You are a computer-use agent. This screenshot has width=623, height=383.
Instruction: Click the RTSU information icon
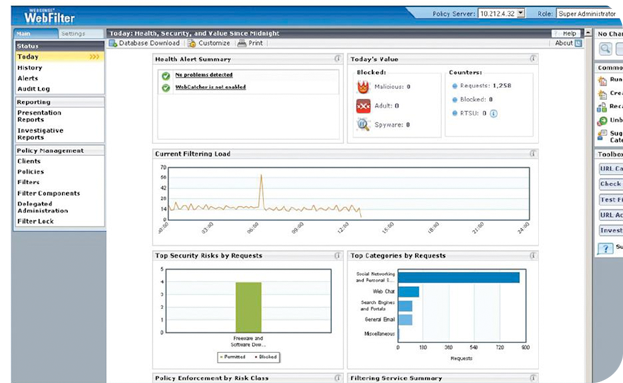[493, 114]
